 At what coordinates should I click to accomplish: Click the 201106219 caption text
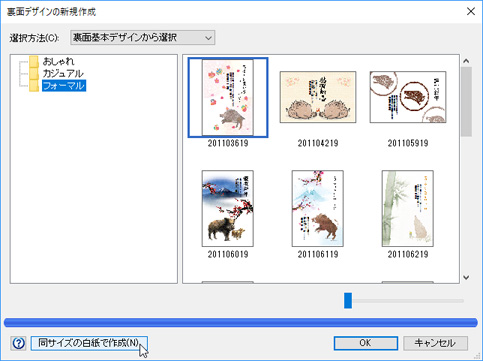click(408, 255)
